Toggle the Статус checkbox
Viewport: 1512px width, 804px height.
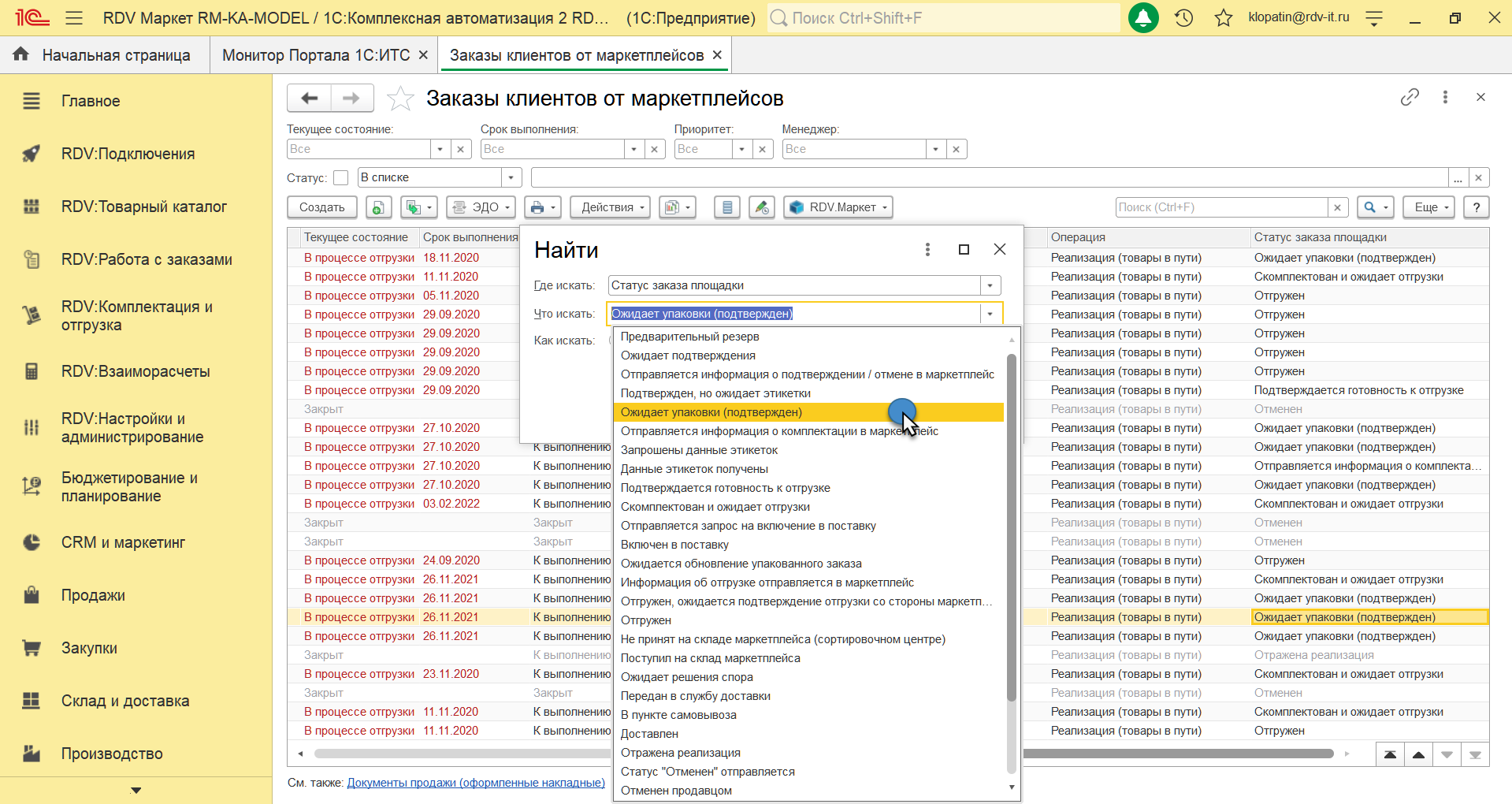340,178
